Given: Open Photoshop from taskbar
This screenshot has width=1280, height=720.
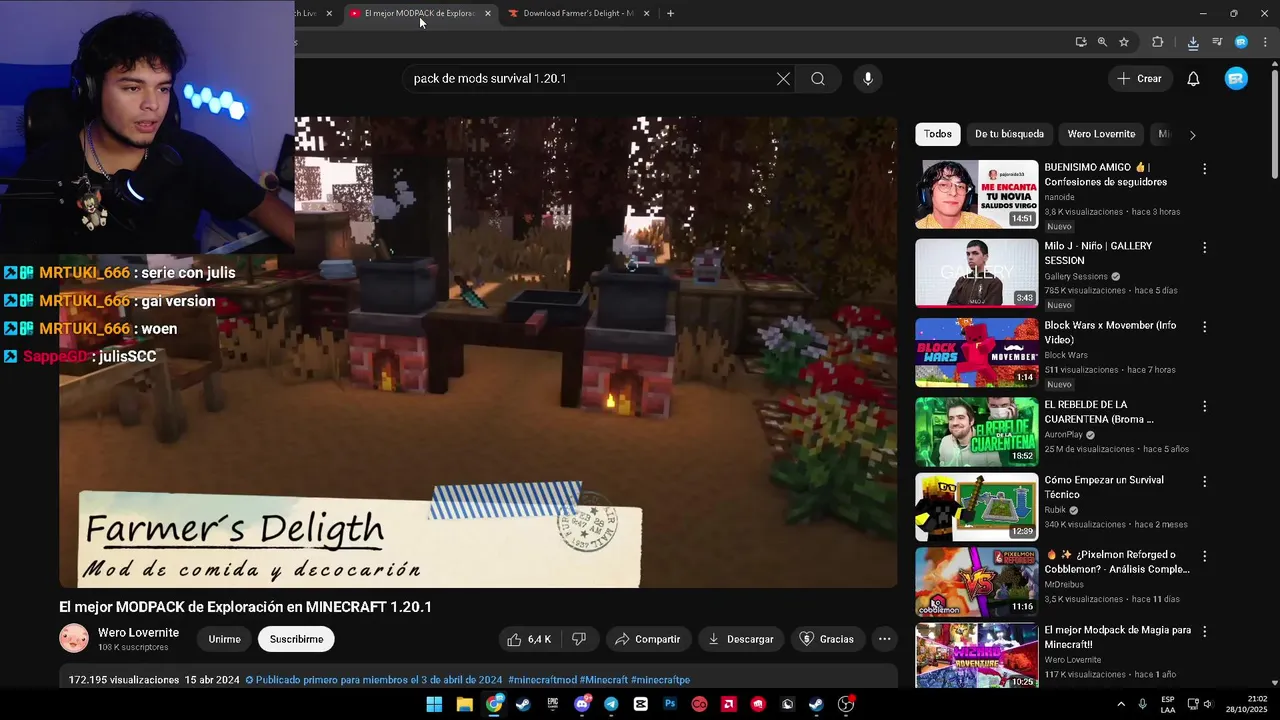Looking at the screenshot, I should (670, 704).
